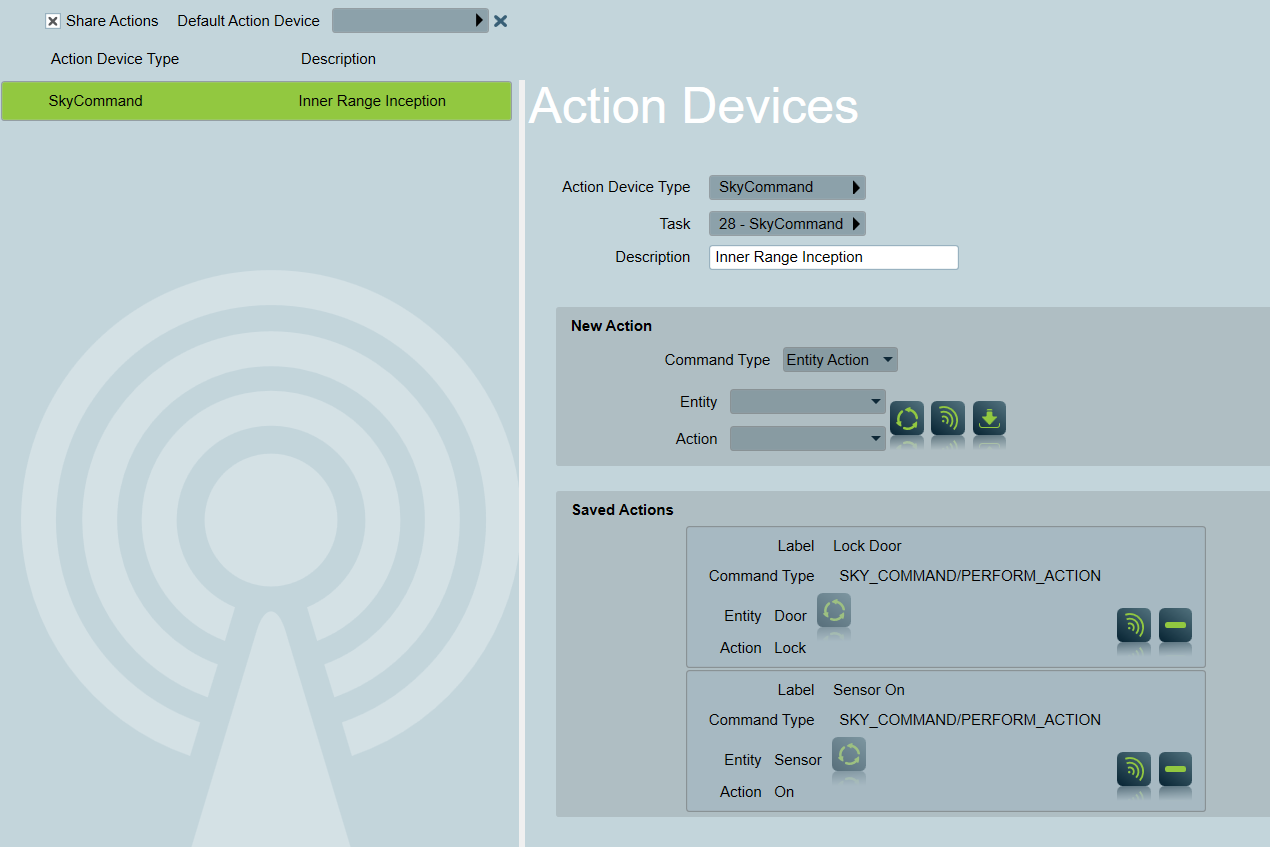The image size is (1270, 847).
Task: Click the Description column header
Action: click(x=339, y=59)
